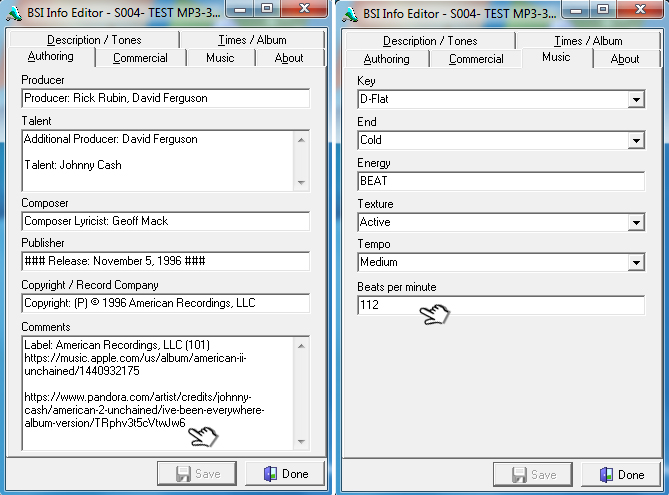Open Description / Tones tab in left window
The width and height of the screenshot is (669, 495).
click(94, 40)
